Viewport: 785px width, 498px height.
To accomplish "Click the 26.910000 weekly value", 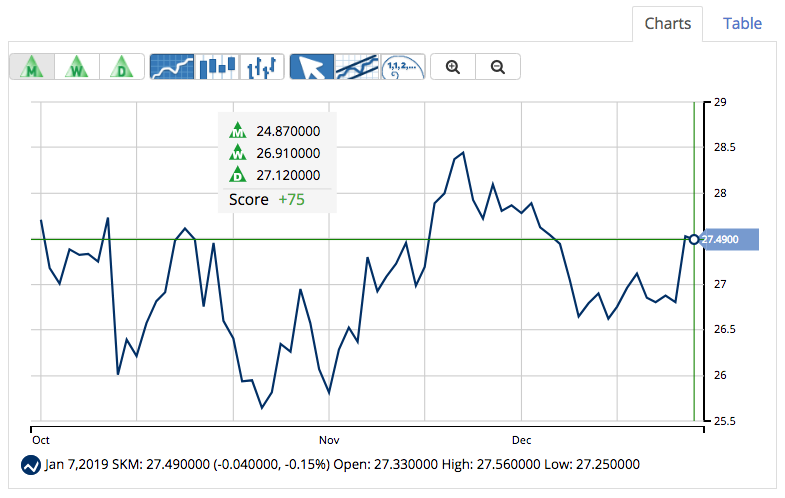I will point(288,153).
